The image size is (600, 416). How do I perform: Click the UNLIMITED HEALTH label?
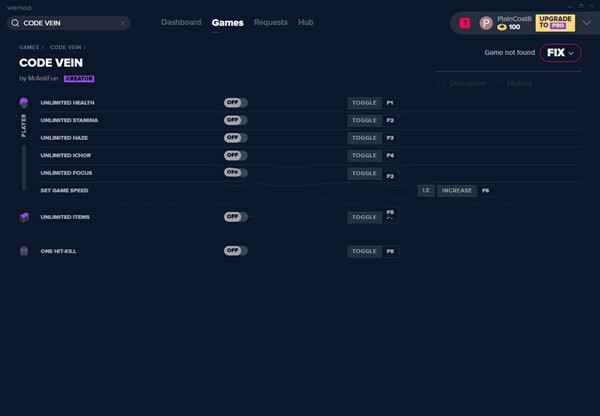tap(67, 103)
